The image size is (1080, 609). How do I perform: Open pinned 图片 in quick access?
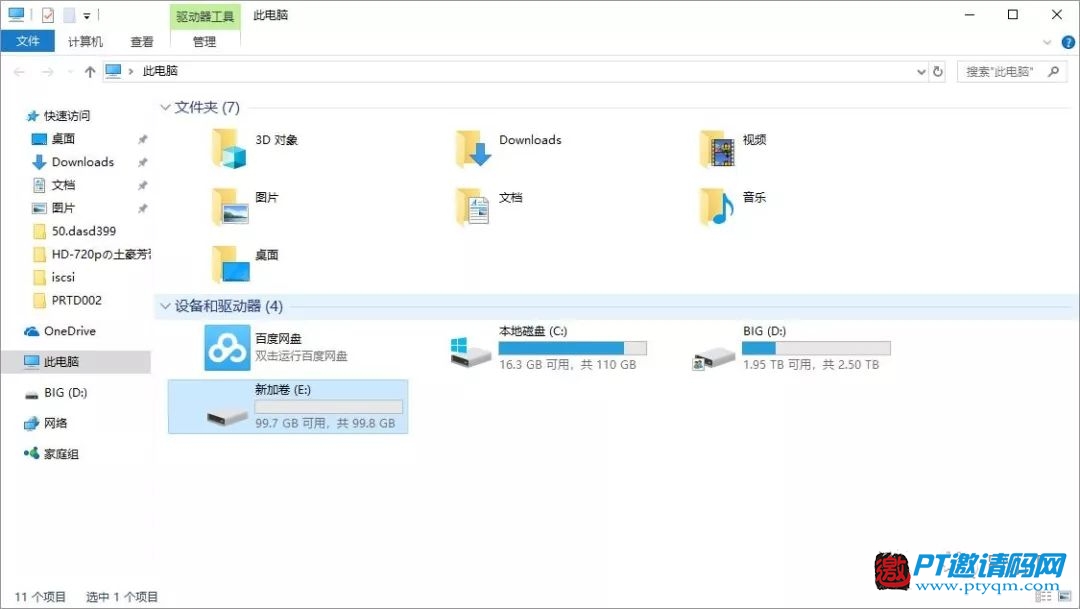point(54,208)
